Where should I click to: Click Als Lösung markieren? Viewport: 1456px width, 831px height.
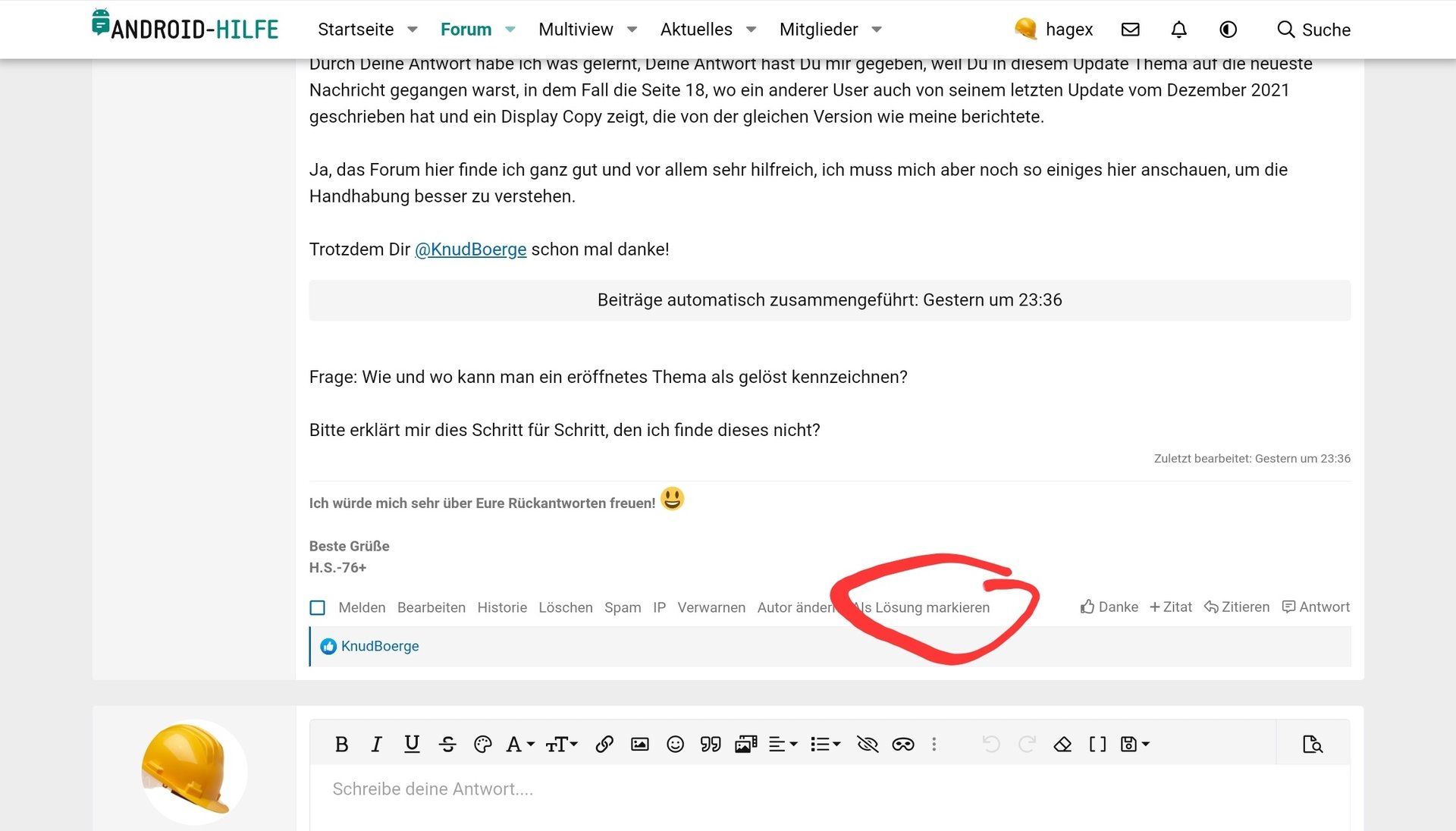[922, 608]
